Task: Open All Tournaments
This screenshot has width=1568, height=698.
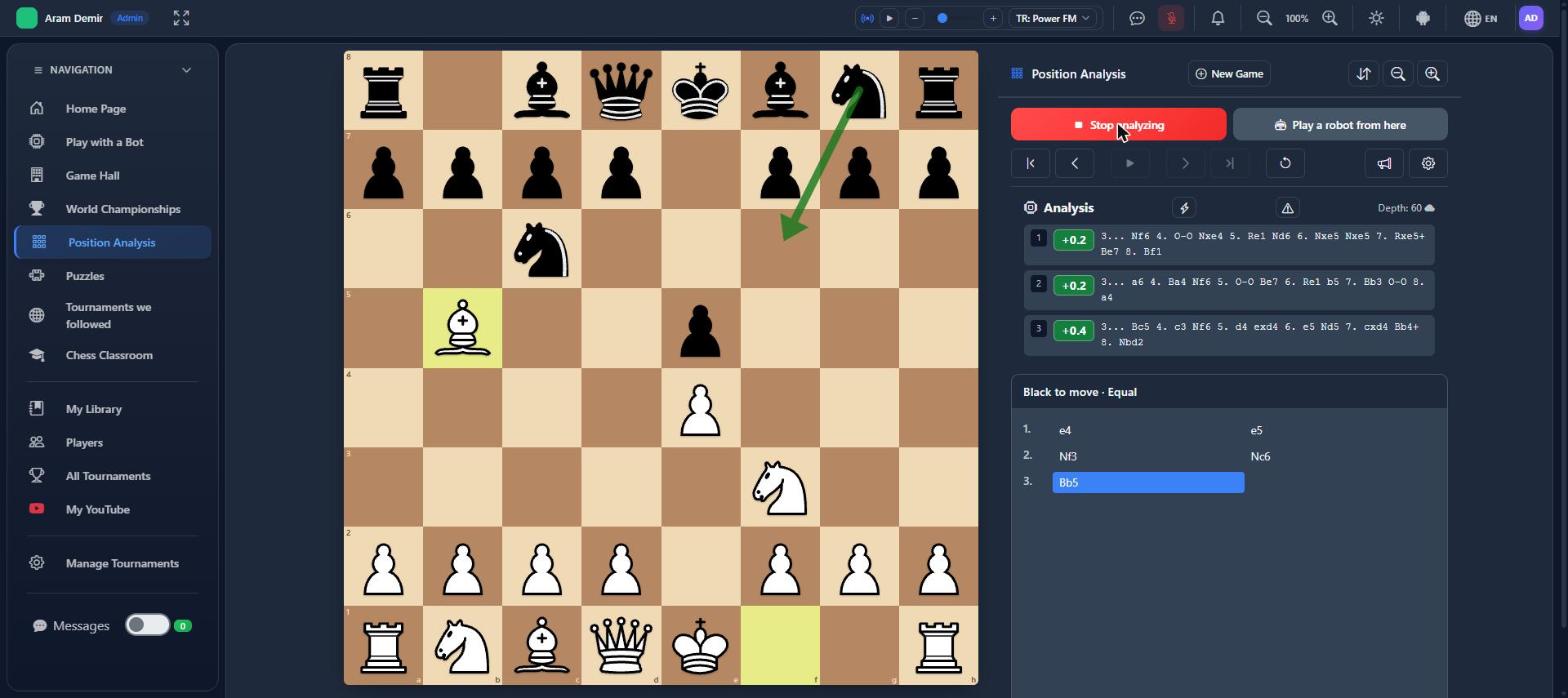Action: coord(112,476)
